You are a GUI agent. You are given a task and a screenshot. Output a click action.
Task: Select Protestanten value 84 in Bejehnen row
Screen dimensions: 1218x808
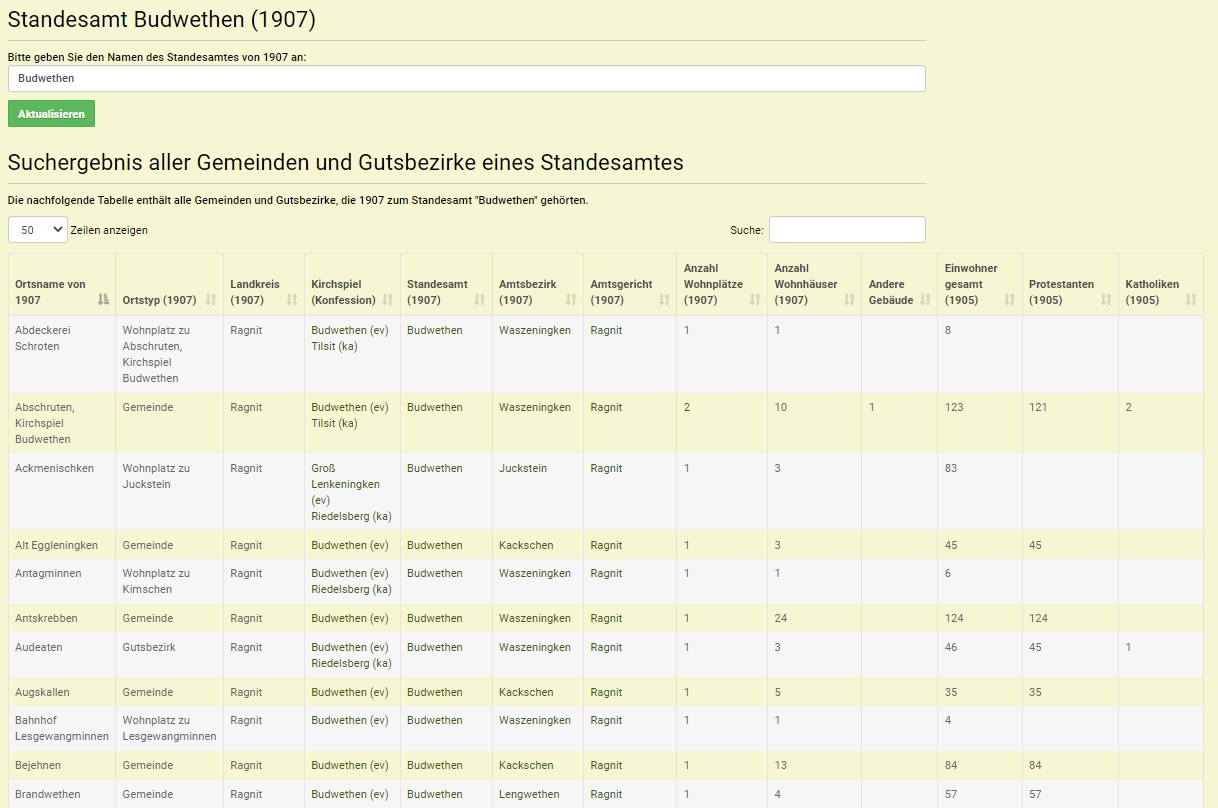(1035, 765)
